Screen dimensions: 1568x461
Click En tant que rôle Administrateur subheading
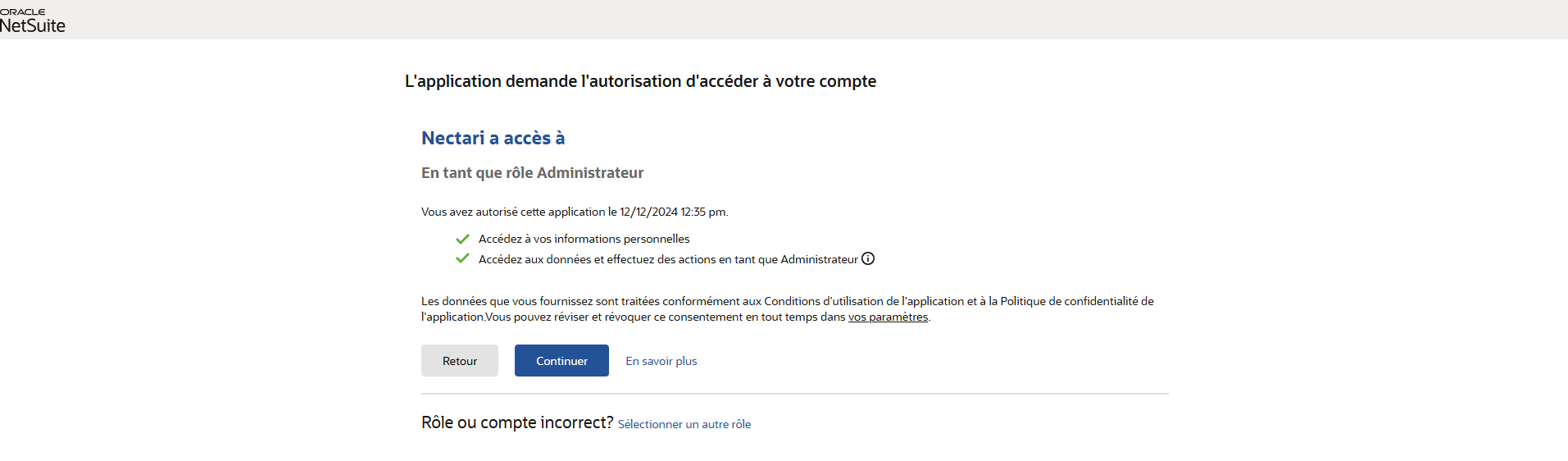532,173
